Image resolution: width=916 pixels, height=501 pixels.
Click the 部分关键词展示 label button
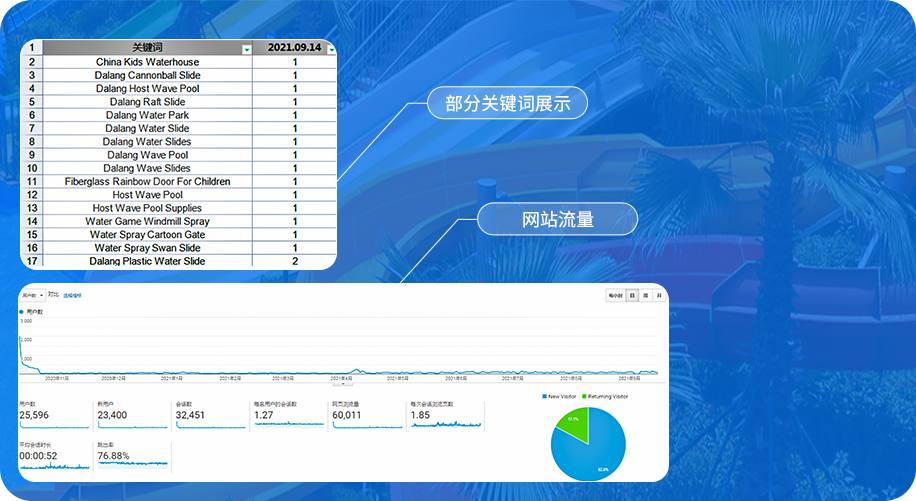pyautogui.click(x=506, y=104)
